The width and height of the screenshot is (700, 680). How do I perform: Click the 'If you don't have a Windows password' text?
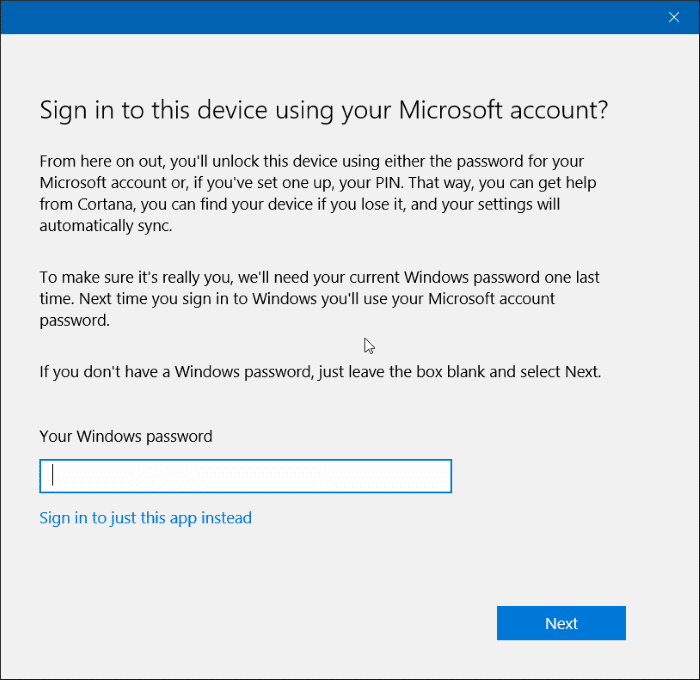(x=320, y=372)
